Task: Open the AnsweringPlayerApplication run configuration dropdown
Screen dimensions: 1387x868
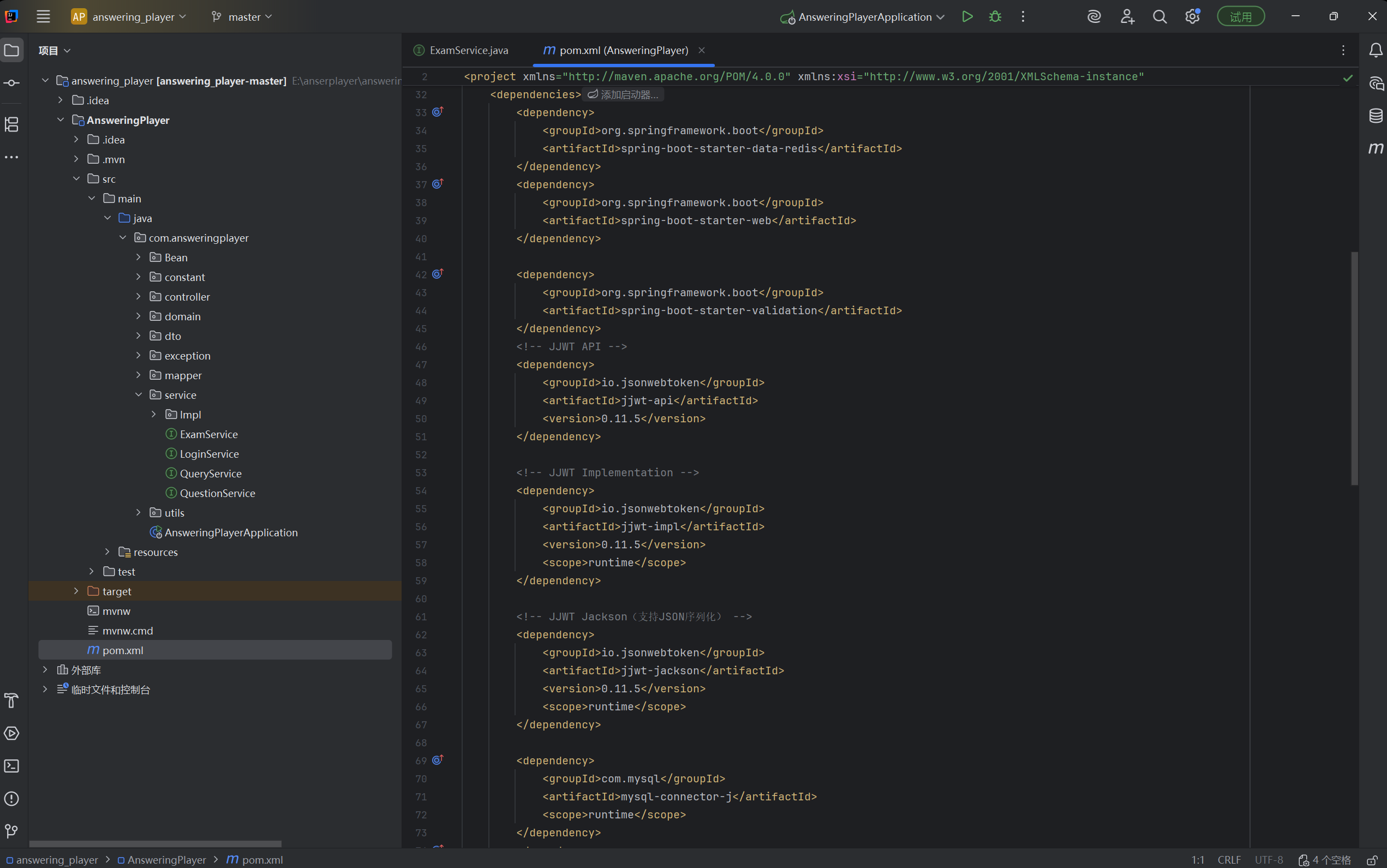Action: (864, 17)
